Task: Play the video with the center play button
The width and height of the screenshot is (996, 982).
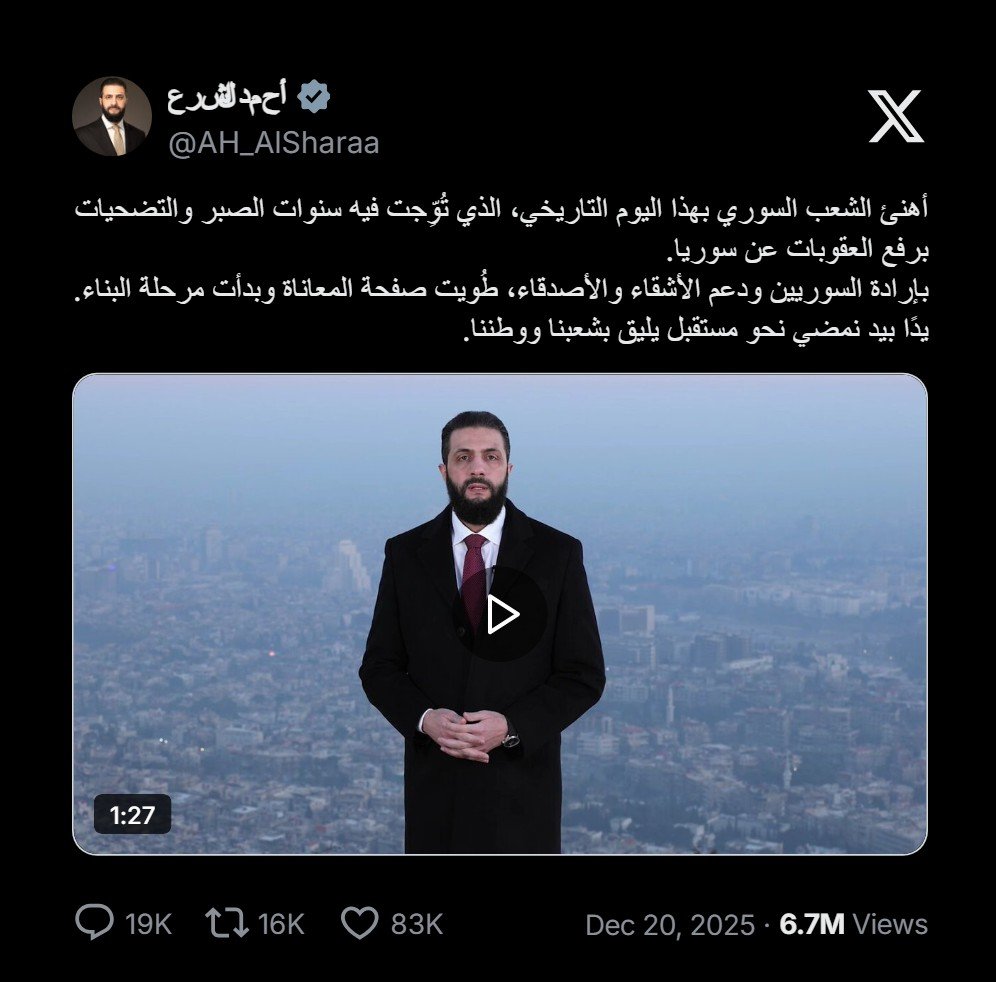Action: click(502, 614)
